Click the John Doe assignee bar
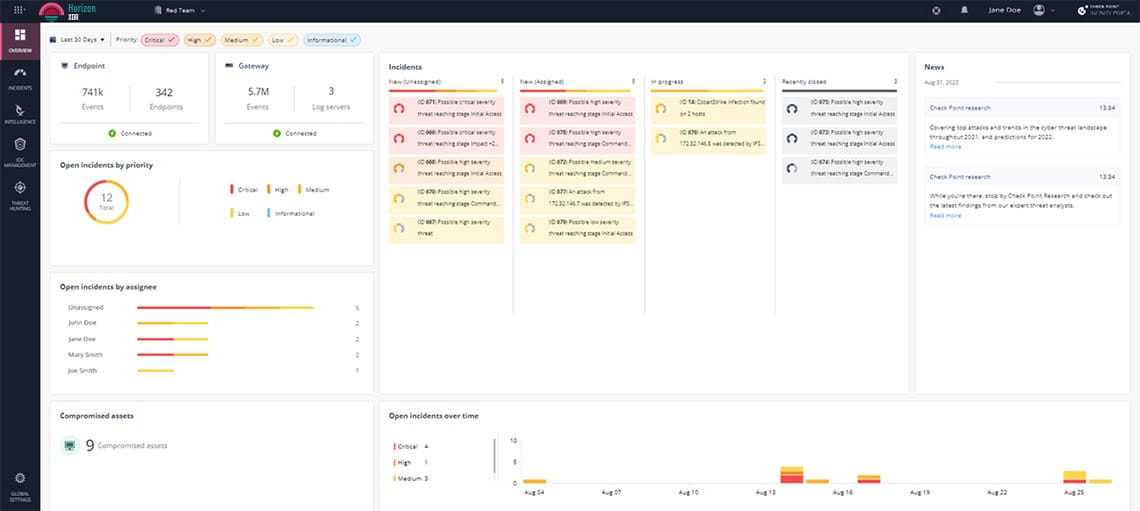Screen dimensions: 1140x511 click(x=172, y=323)
